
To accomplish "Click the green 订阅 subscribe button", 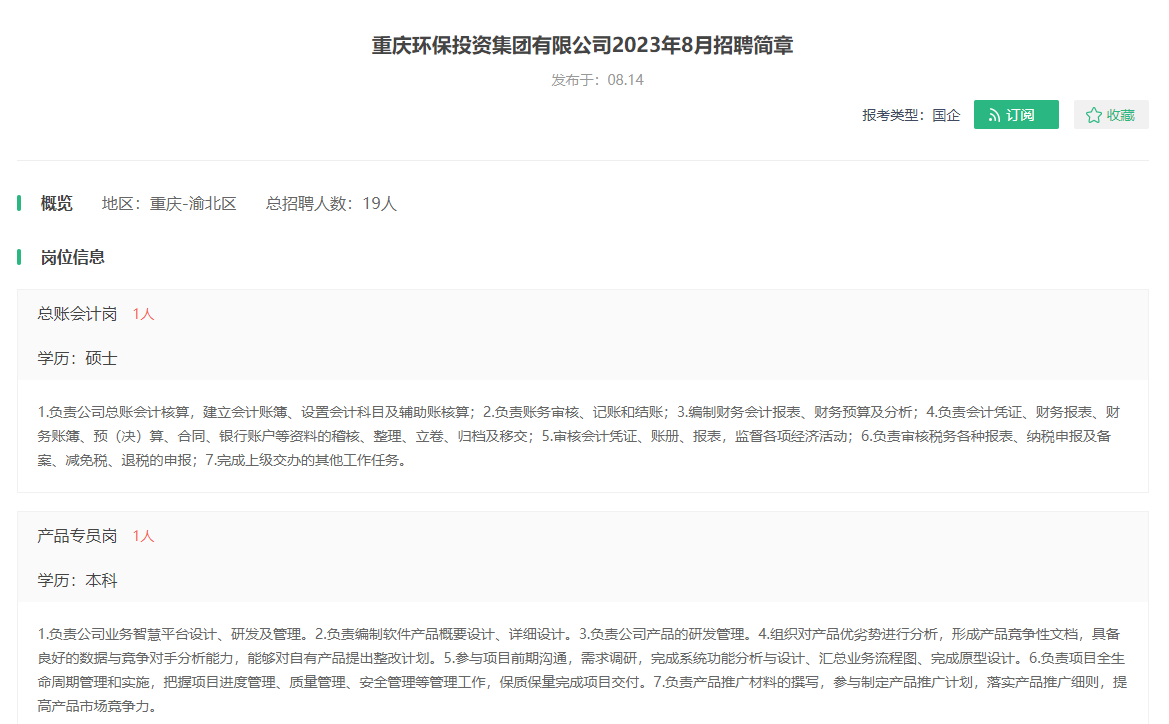I will [1015, 115].
